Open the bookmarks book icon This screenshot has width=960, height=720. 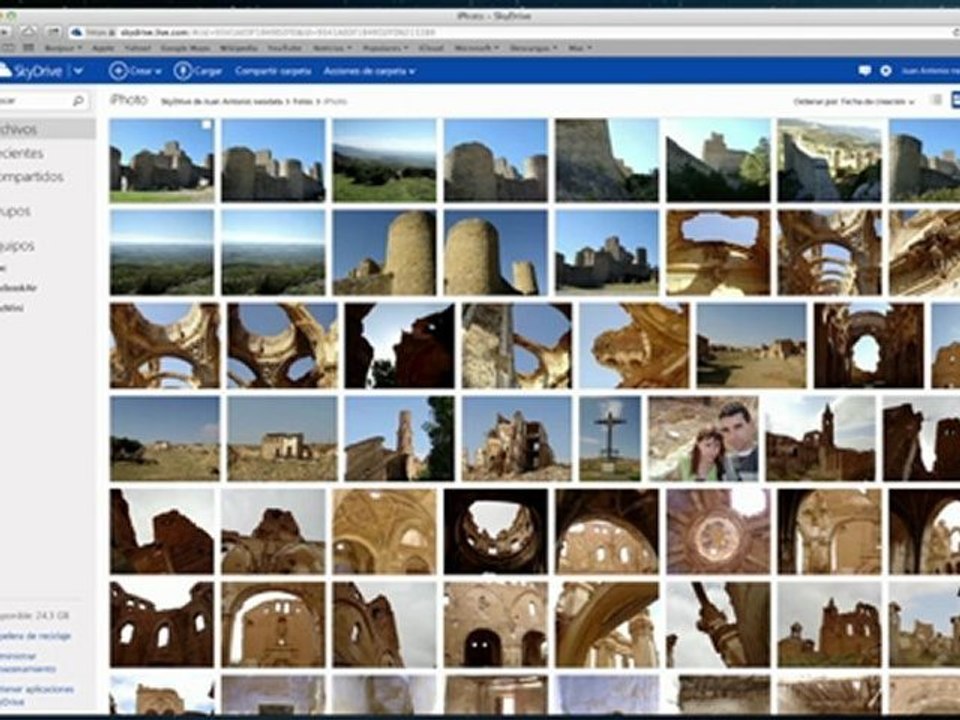9,47
